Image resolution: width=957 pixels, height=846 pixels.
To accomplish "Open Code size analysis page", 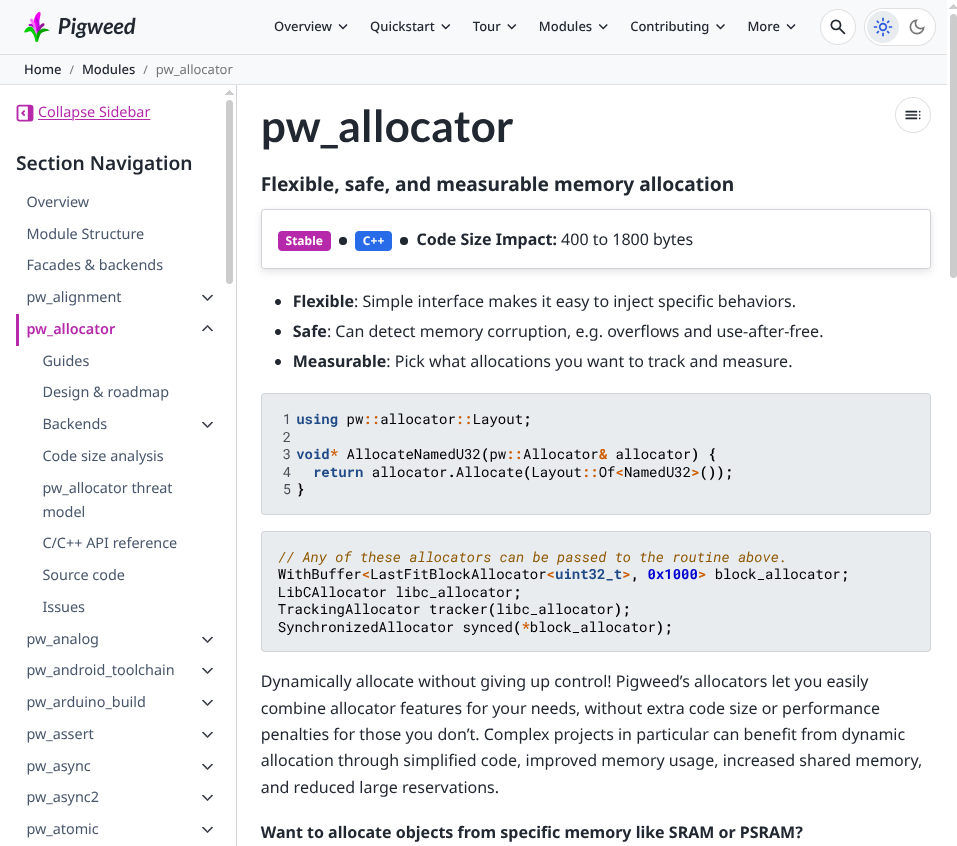I will pos(103,456).
